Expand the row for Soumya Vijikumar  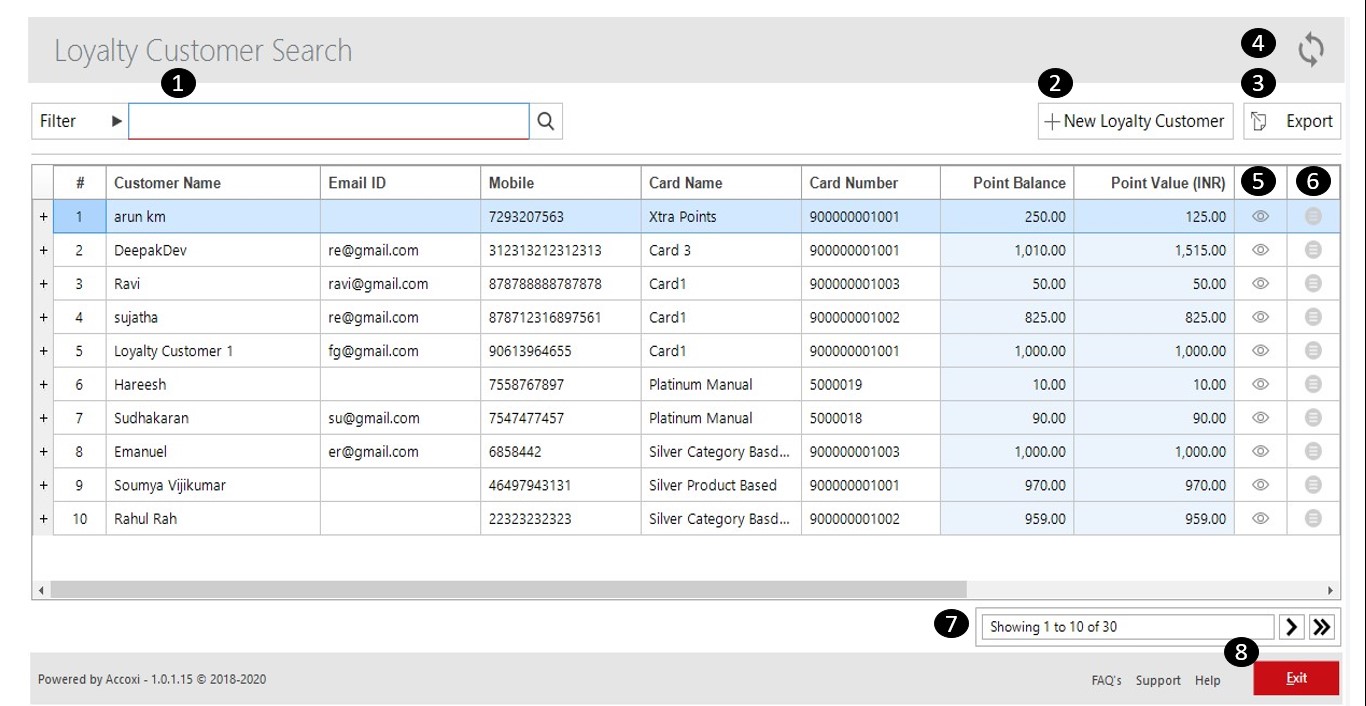[43, 485]
